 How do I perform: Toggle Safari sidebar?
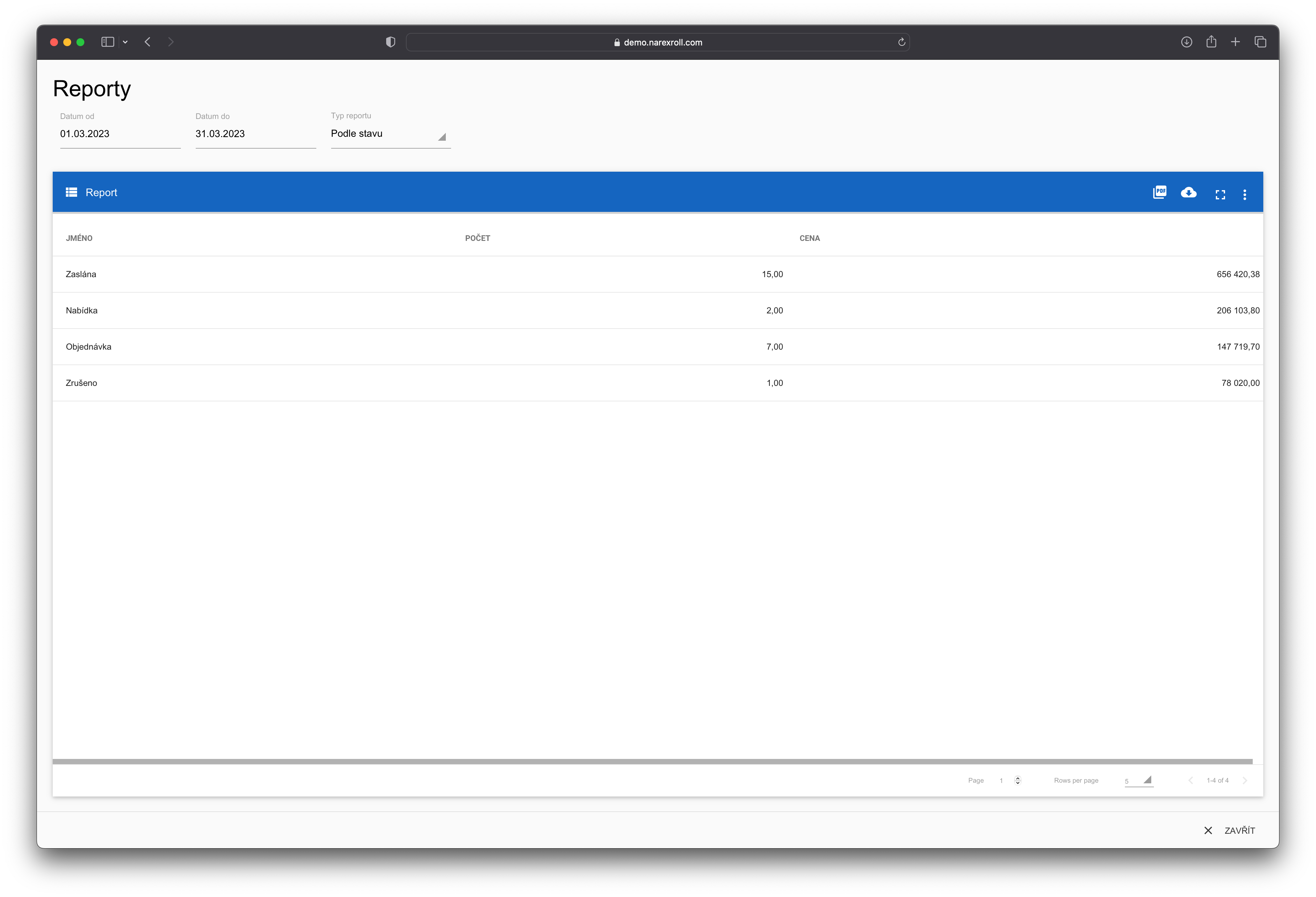pyautogui.click(x=108, y=42)
